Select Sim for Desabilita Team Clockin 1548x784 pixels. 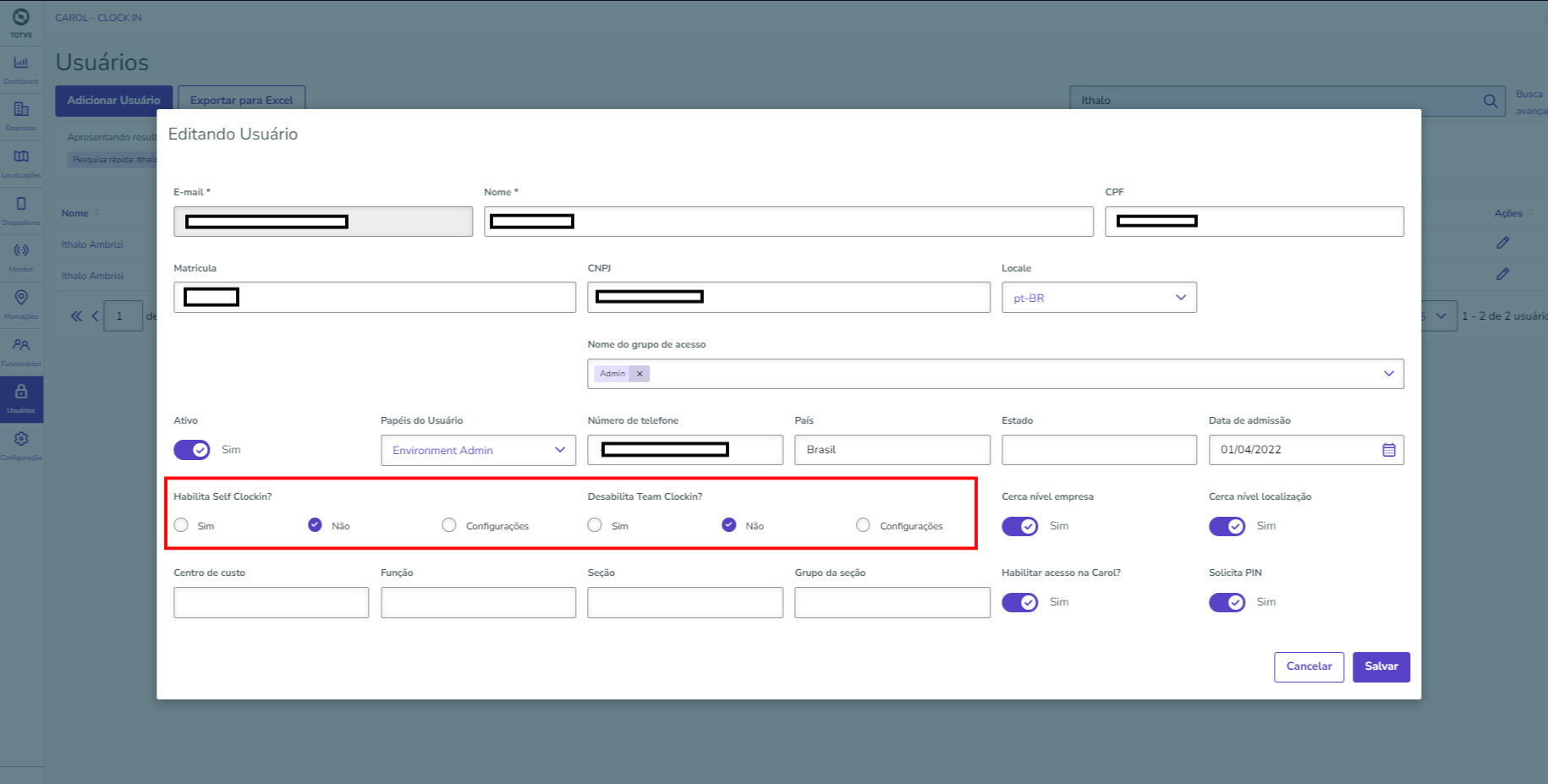tap(595, 525)
